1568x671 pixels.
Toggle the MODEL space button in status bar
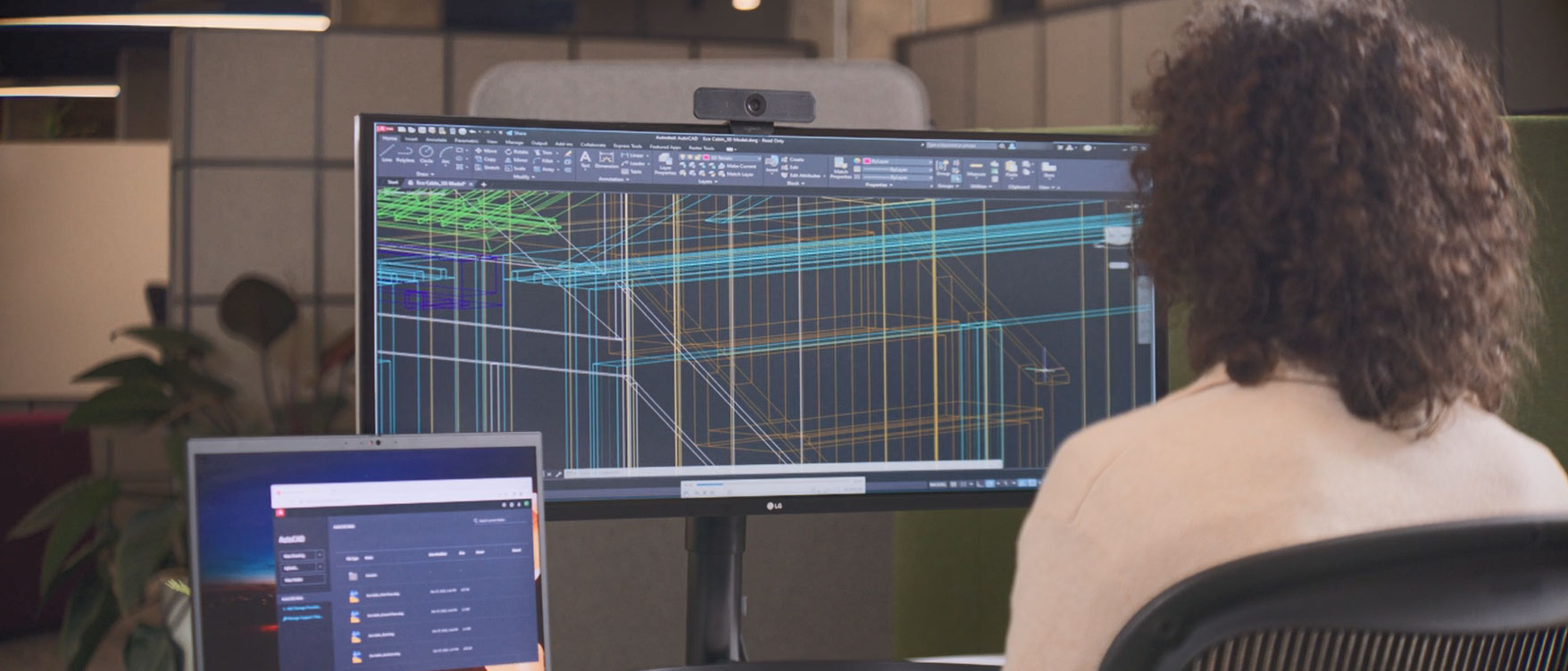point(937,484)
